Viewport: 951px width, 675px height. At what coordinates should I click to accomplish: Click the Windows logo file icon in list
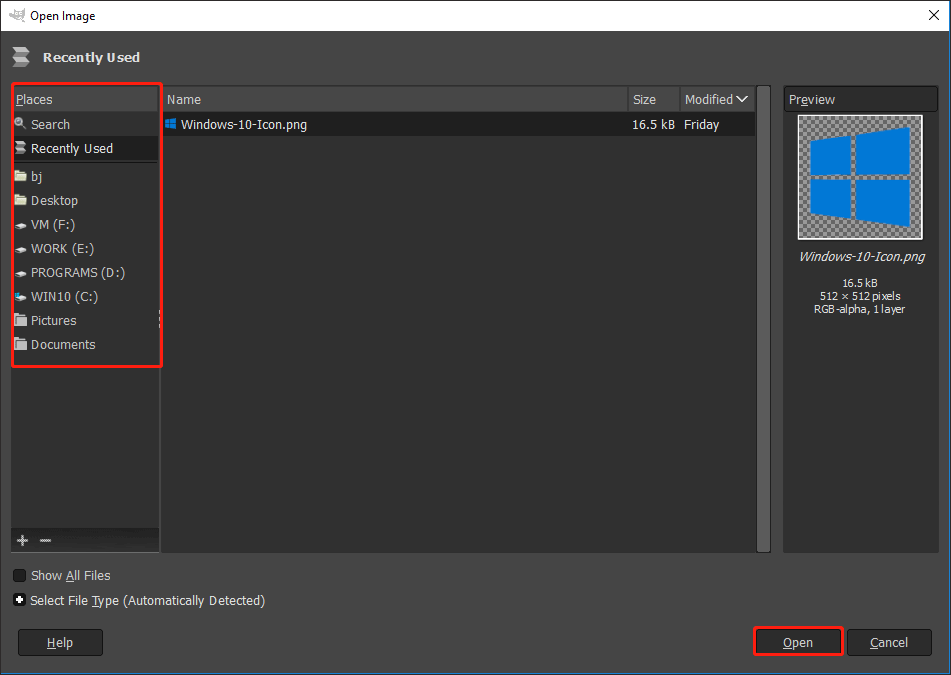170,124
